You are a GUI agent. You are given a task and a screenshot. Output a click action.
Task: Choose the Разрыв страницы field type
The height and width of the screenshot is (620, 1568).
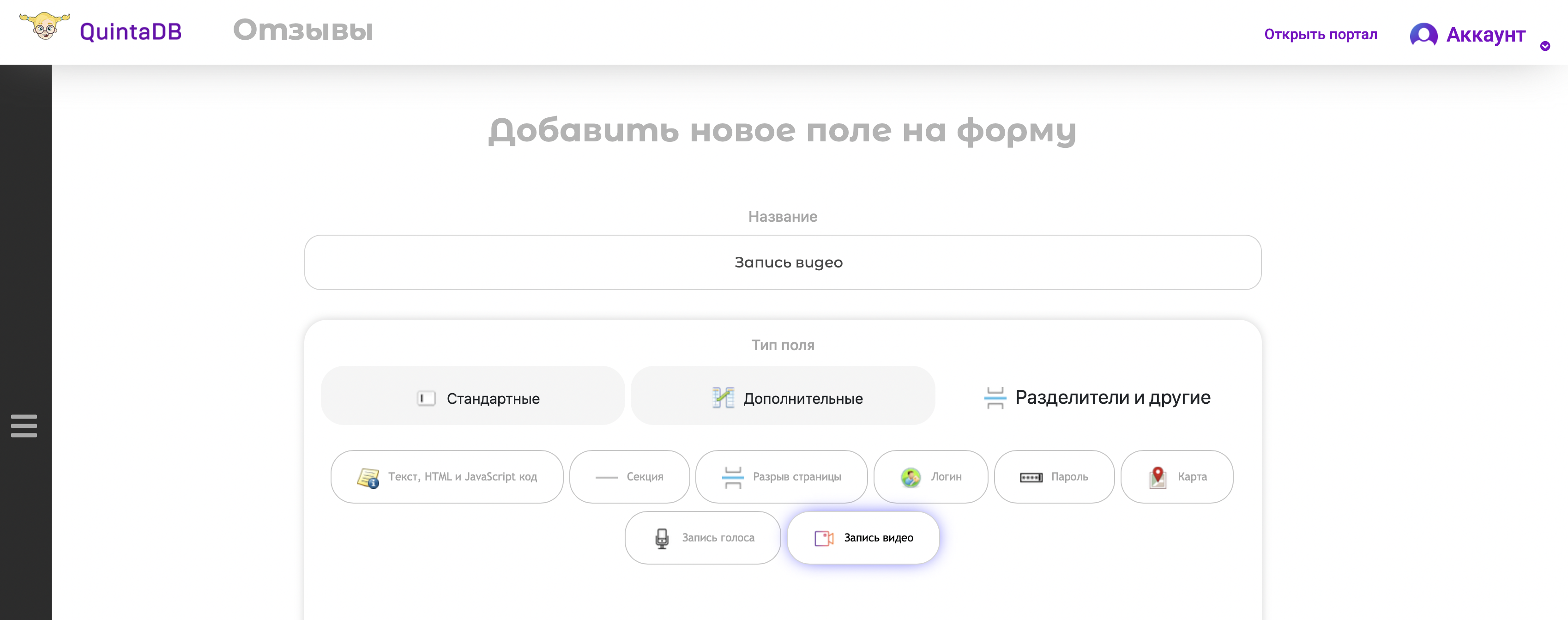[x=782, y=477]
